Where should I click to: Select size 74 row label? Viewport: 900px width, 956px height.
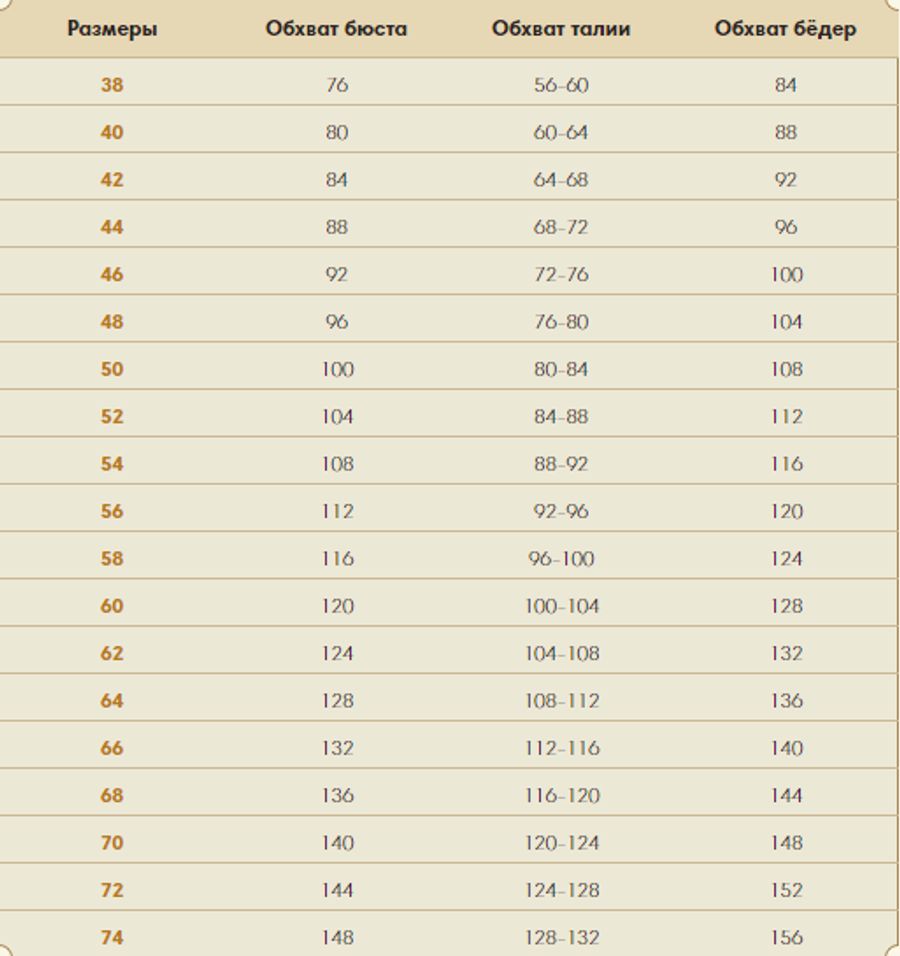(x=112, y=938)
